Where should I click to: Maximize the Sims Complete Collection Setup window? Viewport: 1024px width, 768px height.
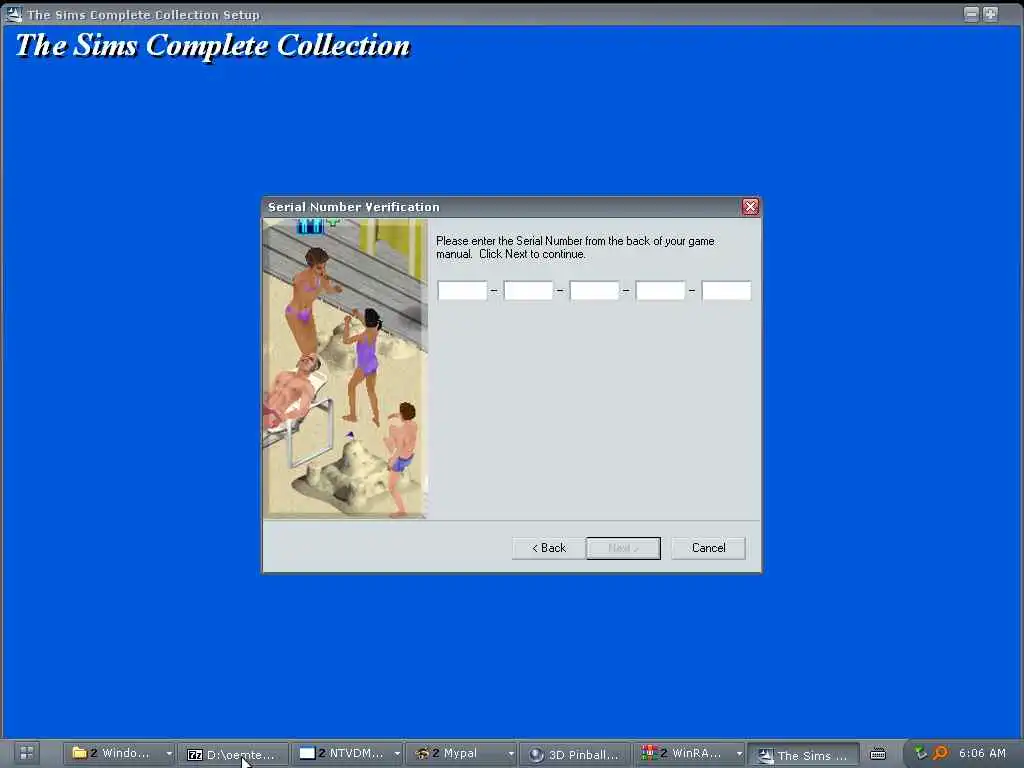tap(991, 14)
